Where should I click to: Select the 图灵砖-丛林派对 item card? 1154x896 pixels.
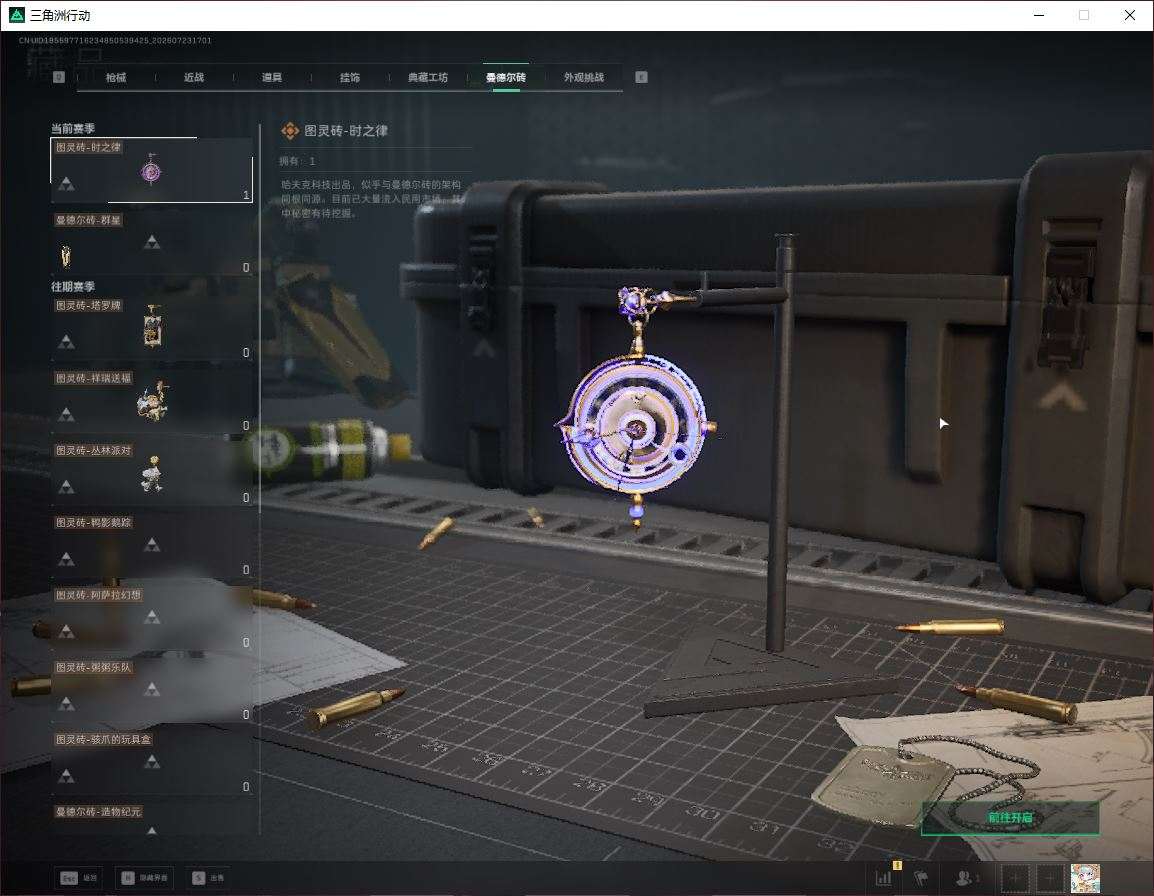(x=152, y=473)
